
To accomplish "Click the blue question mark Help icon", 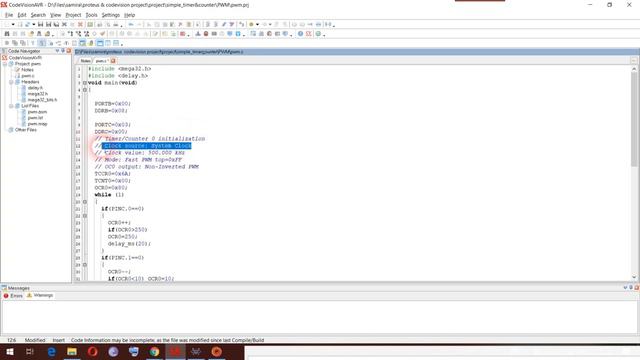I will tap(300, 34).
